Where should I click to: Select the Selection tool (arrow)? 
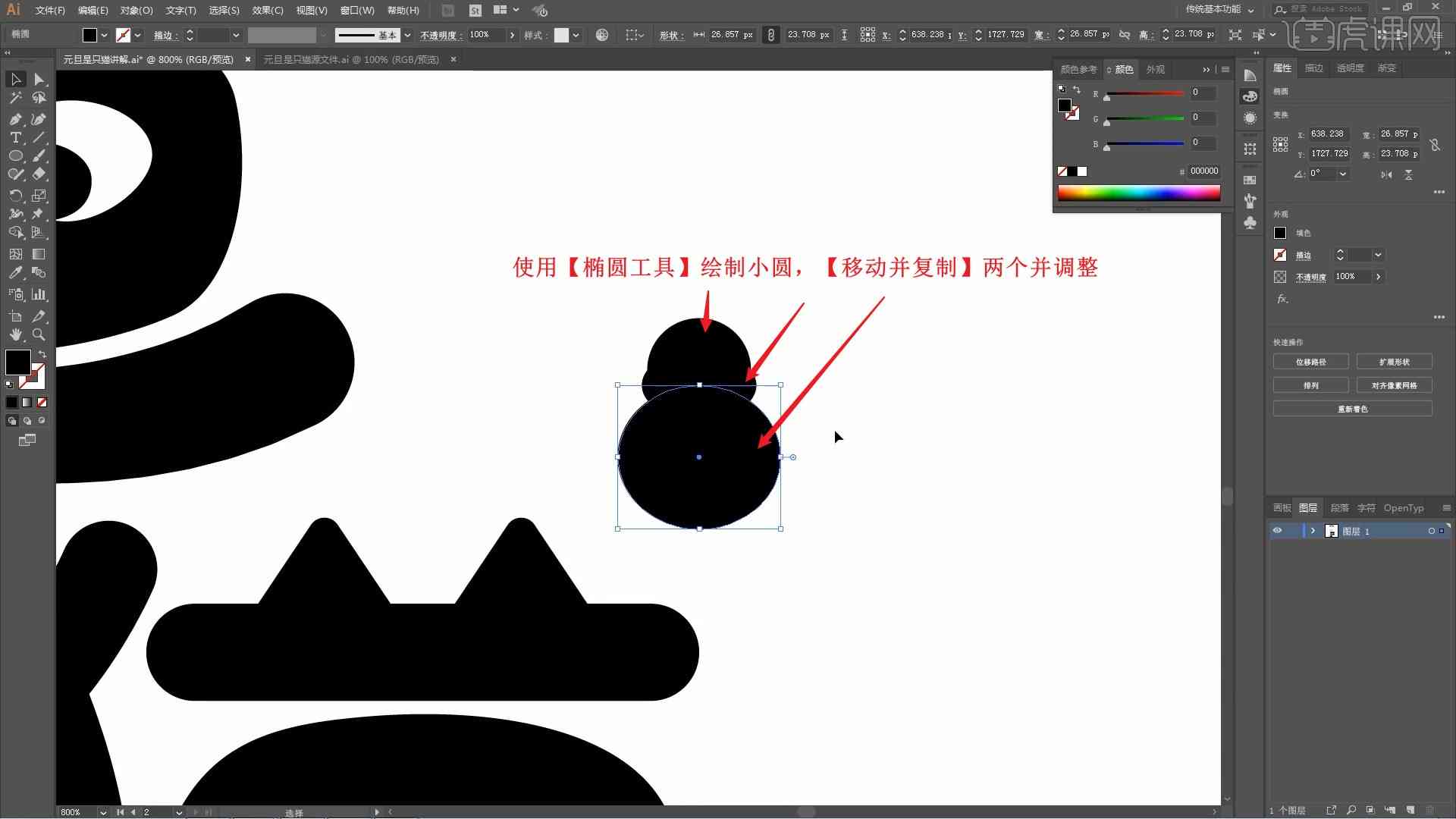pos(14,79)
